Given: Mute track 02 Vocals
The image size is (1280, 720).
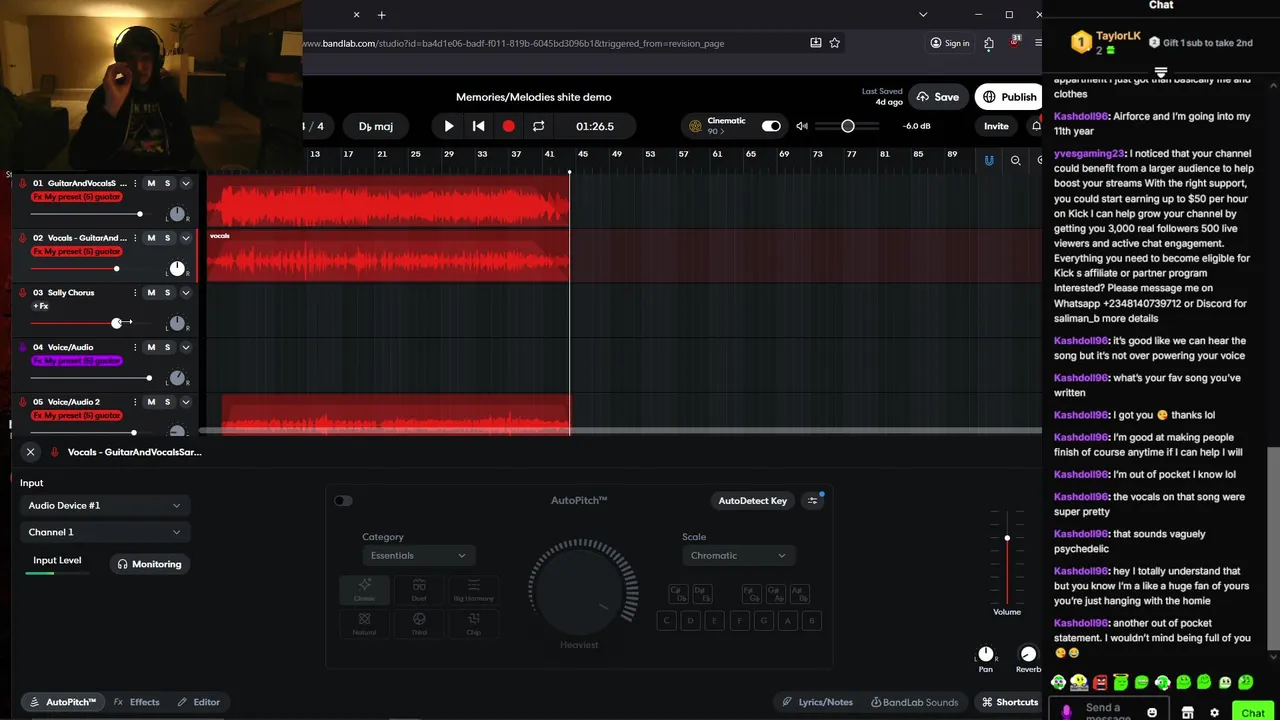Looking at the screenshot, I should coord(151,238).
